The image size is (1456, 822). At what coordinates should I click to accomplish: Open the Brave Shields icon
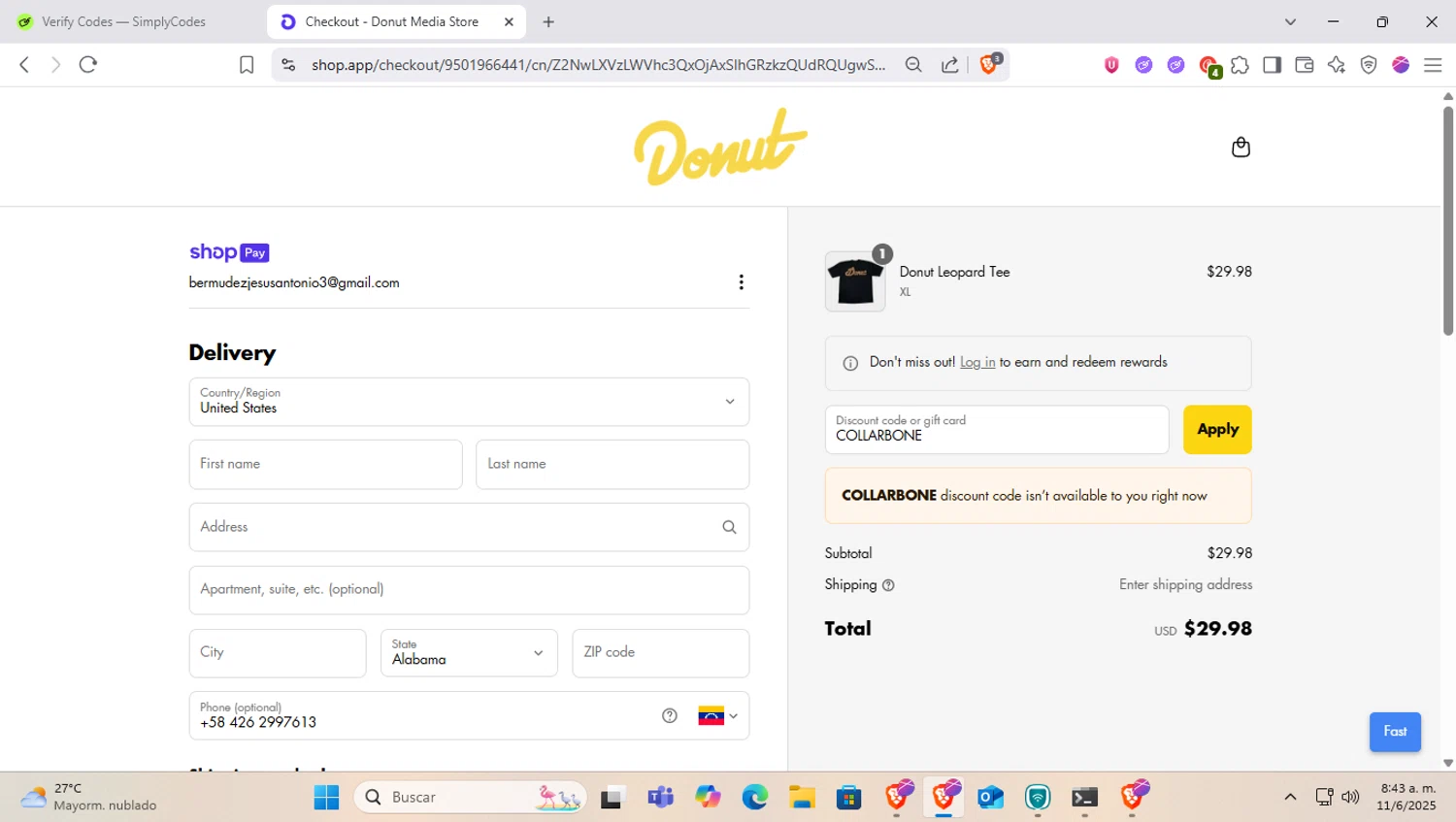coord(989,64)
